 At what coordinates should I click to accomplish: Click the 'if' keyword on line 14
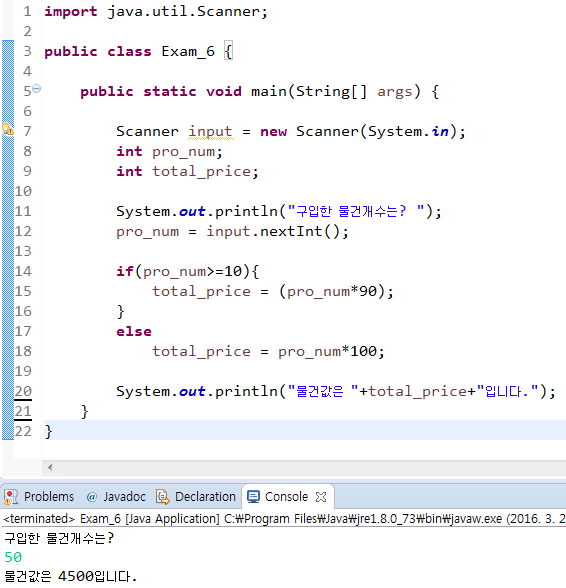[125, 271]
